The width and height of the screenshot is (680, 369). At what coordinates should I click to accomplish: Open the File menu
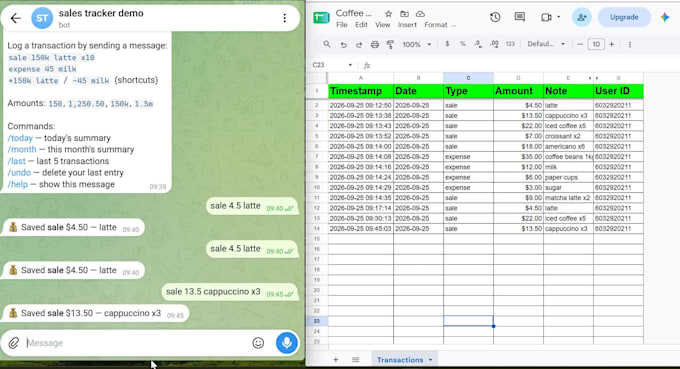tap(342, 25)
